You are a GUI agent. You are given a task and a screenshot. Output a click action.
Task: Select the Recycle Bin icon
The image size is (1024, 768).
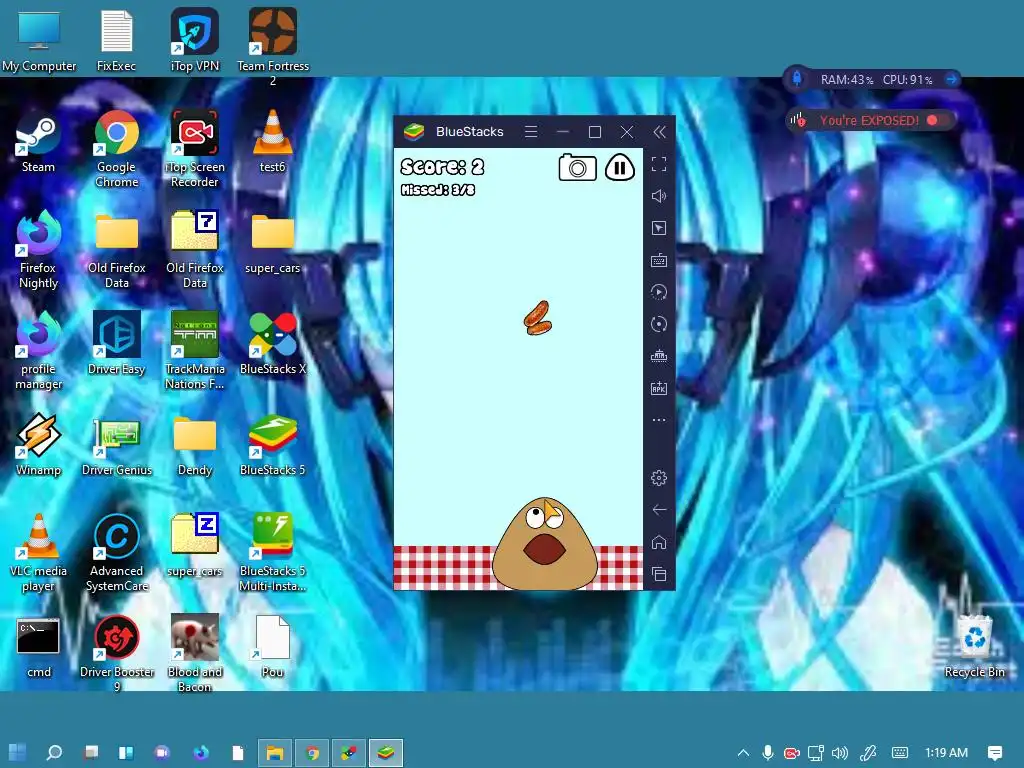[x=974, y=648]
